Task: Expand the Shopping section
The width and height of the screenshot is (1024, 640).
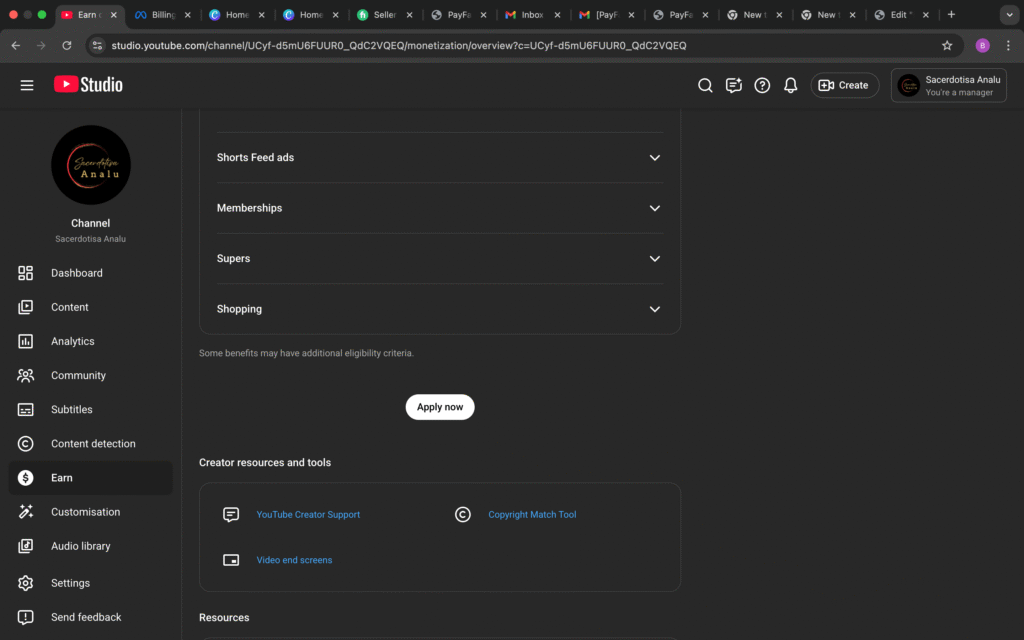Action: 654,309
